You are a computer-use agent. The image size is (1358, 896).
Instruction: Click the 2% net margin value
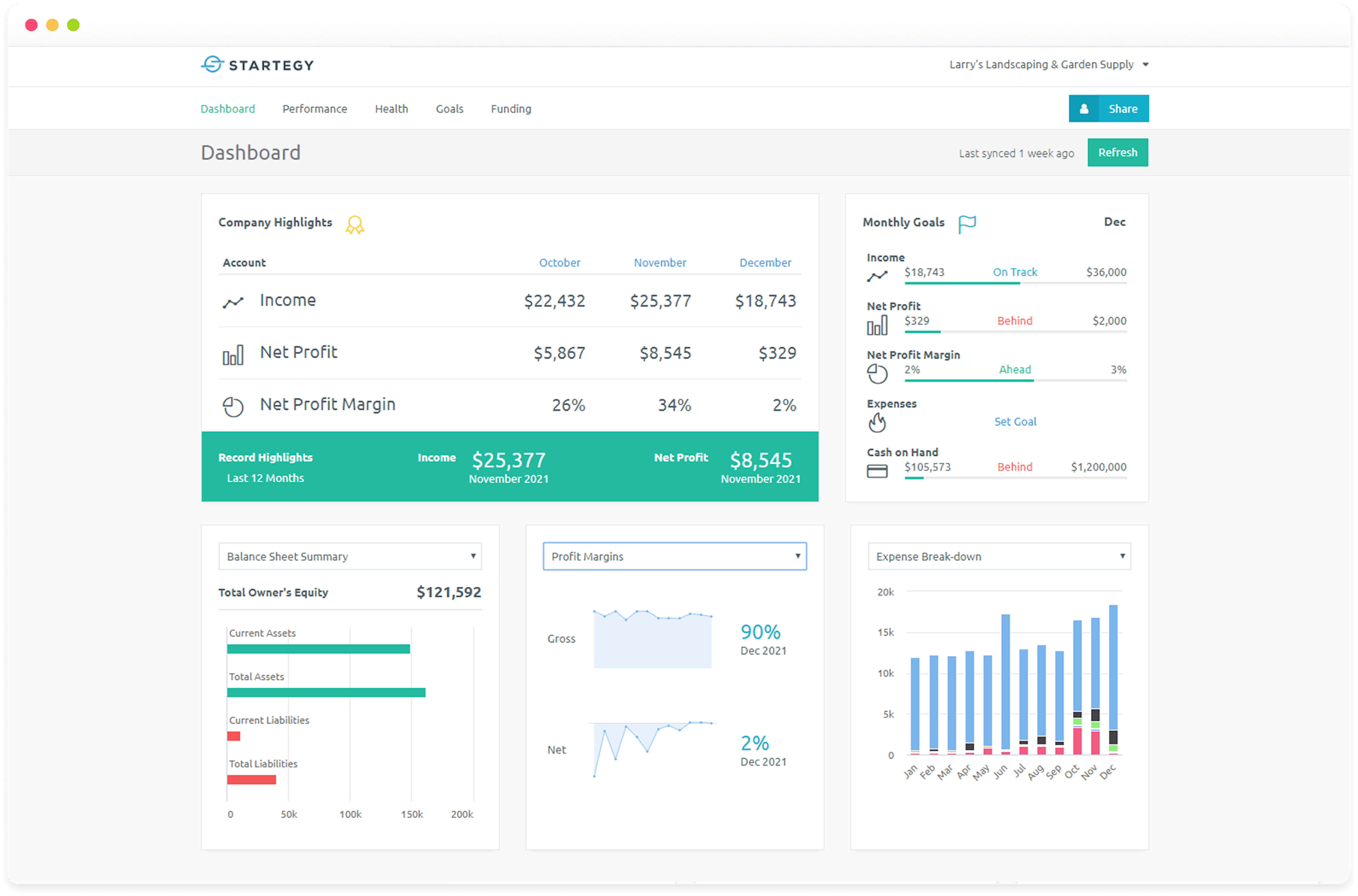pyautogui.click(x=755, y=743)
